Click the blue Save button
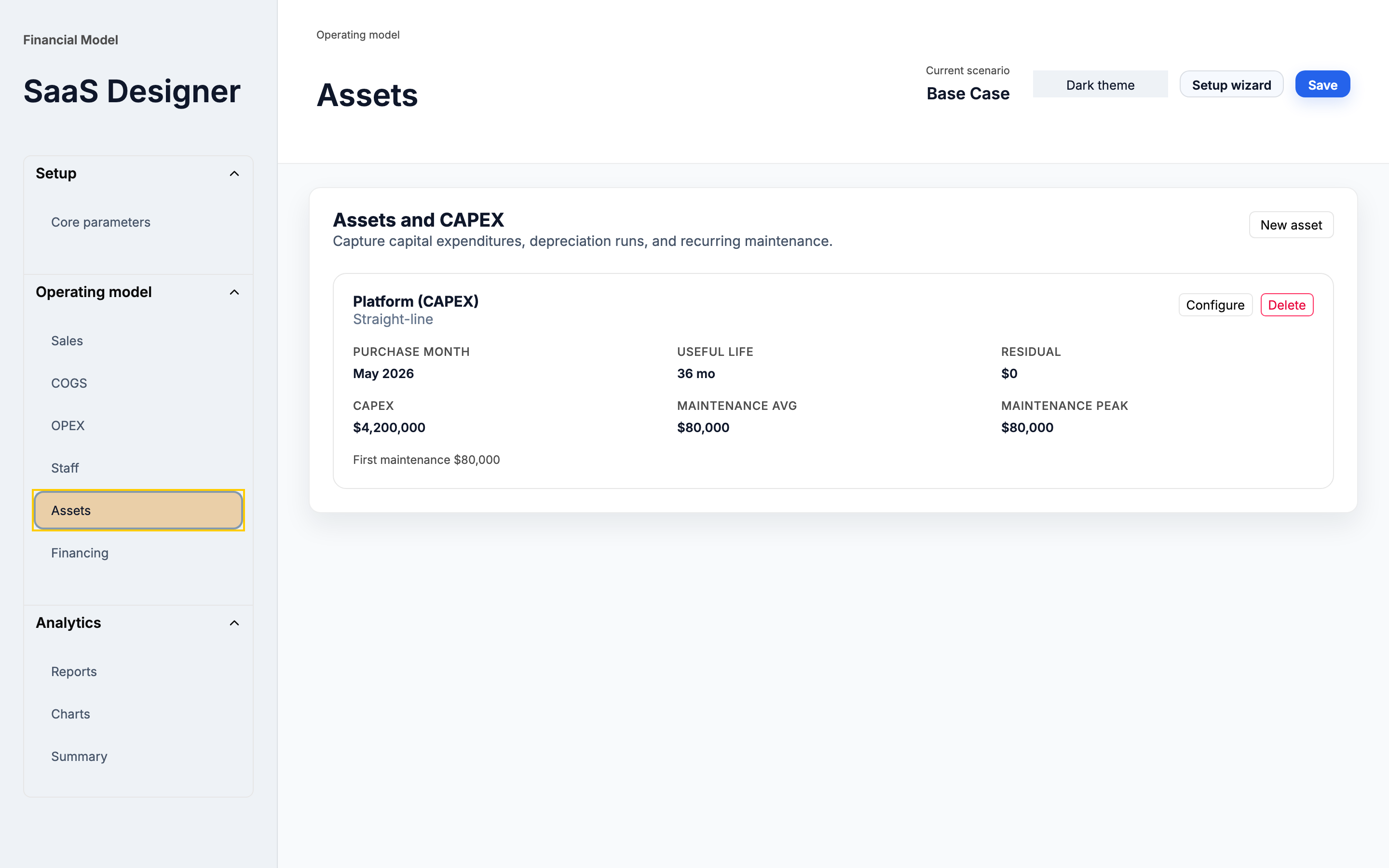This screenshot has height=868, width=1389. pyautogui.click(x=1322, y=84)
